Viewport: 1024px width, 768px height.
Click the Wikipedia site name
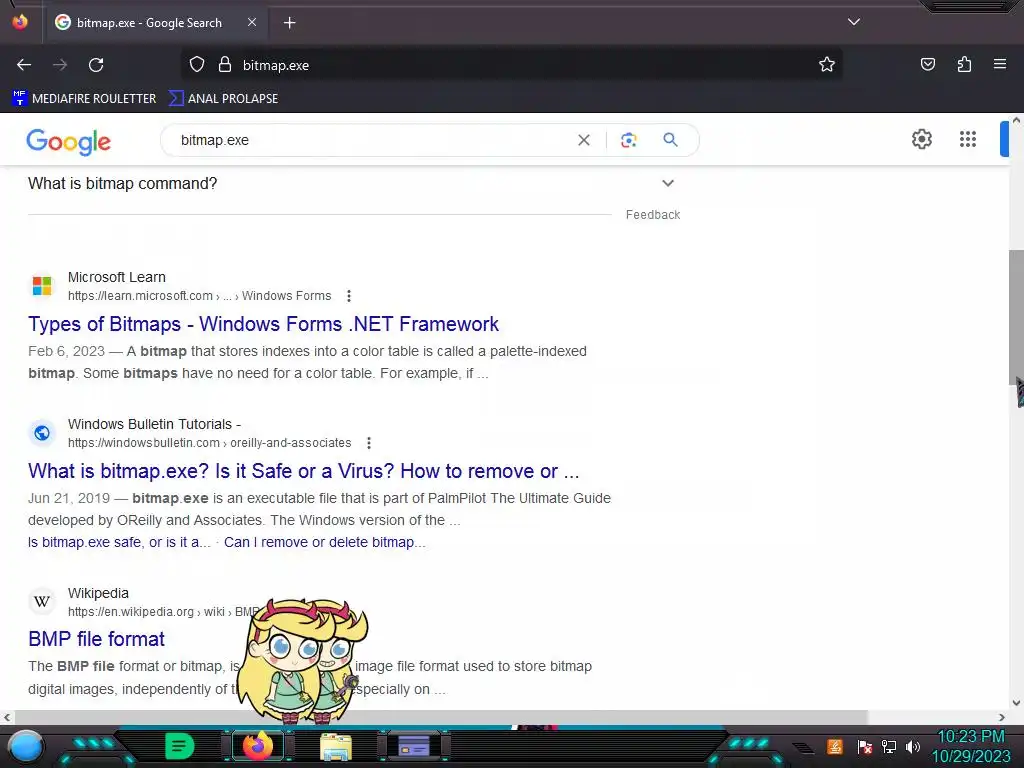pos(98,593)
